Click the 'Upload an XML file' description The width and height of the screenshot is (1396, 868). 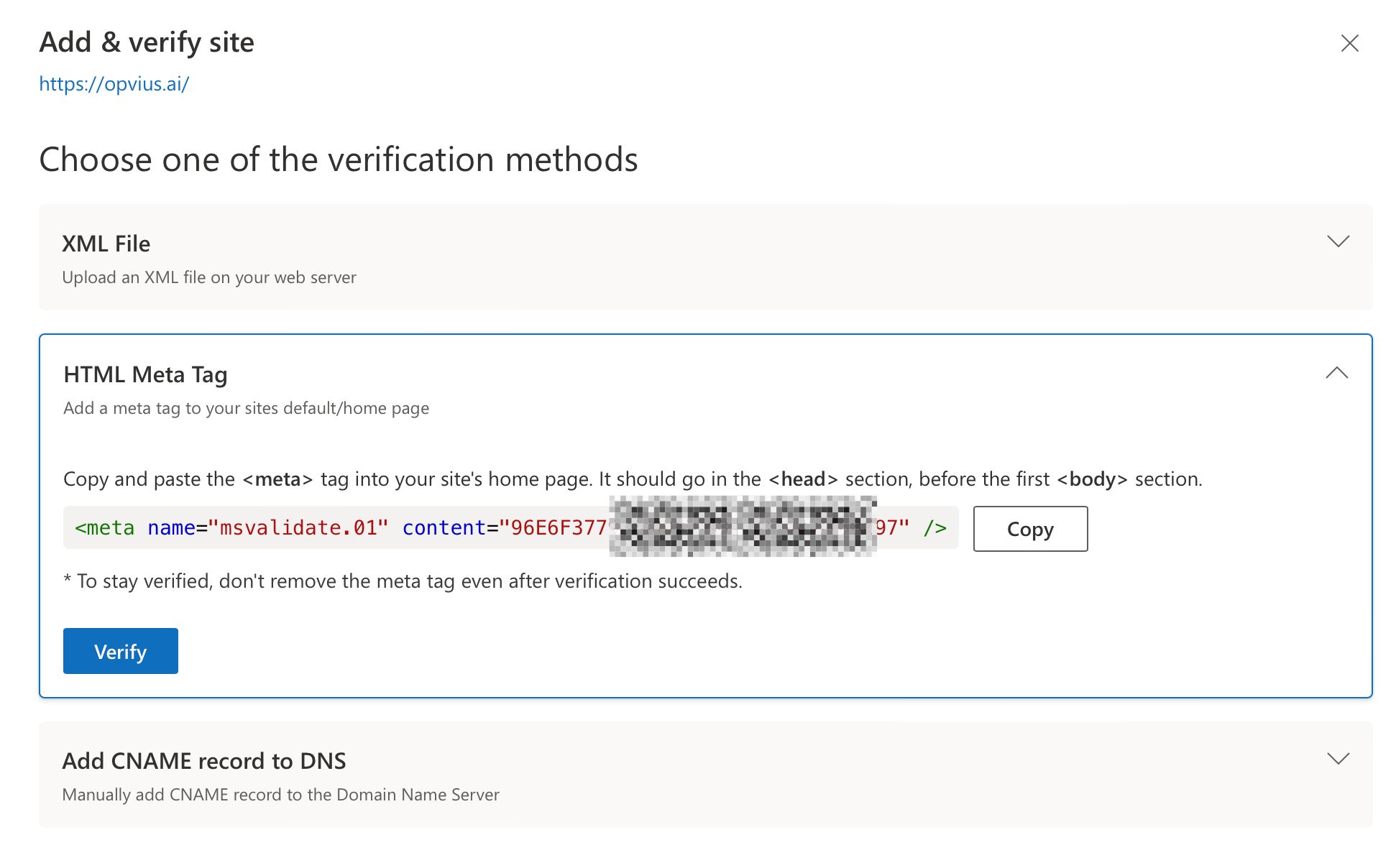point(209,277)
